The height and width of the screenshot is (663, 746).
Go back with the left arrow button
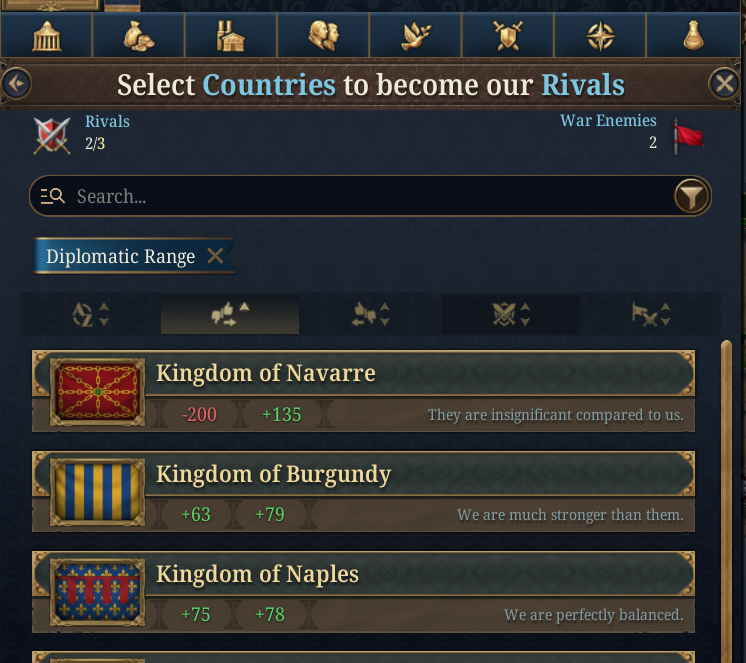17,83
